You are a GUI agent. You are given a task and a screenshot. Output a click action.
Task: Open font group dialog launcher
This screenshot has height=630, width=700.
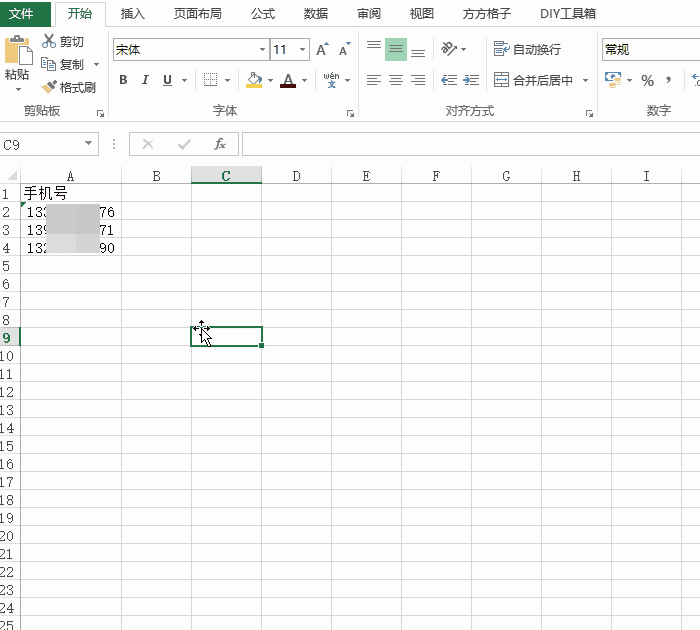tap(350, 114)
